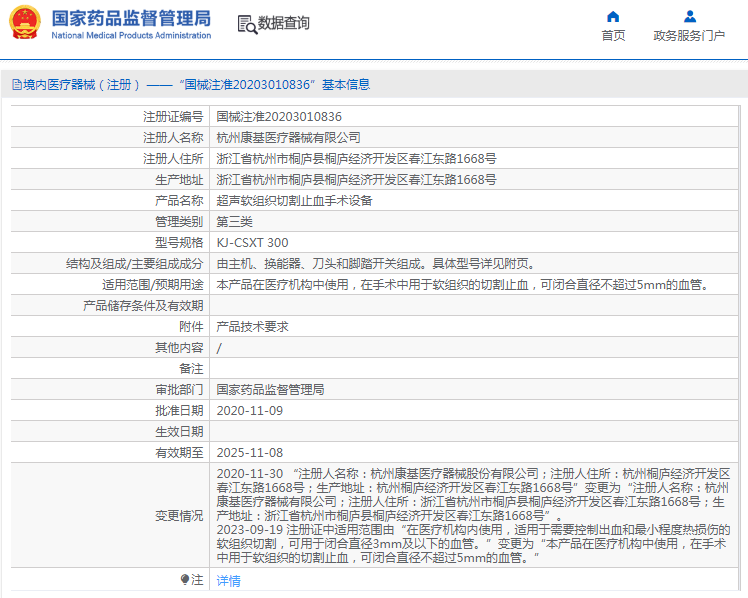Open the 数据查询 link
Viewport: 748px width, 598px height.
[283, 23]
